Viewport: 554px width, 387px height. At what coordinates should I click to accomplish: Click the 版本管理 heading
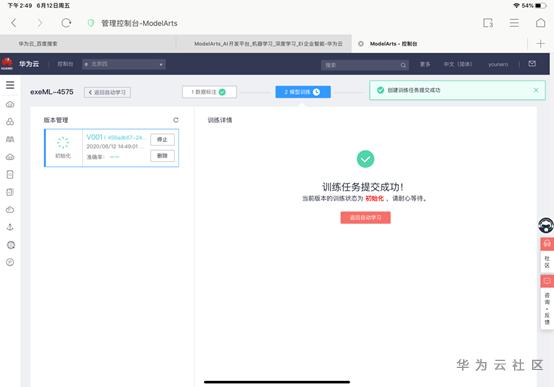pyautogui.click(x=56, y=120)
